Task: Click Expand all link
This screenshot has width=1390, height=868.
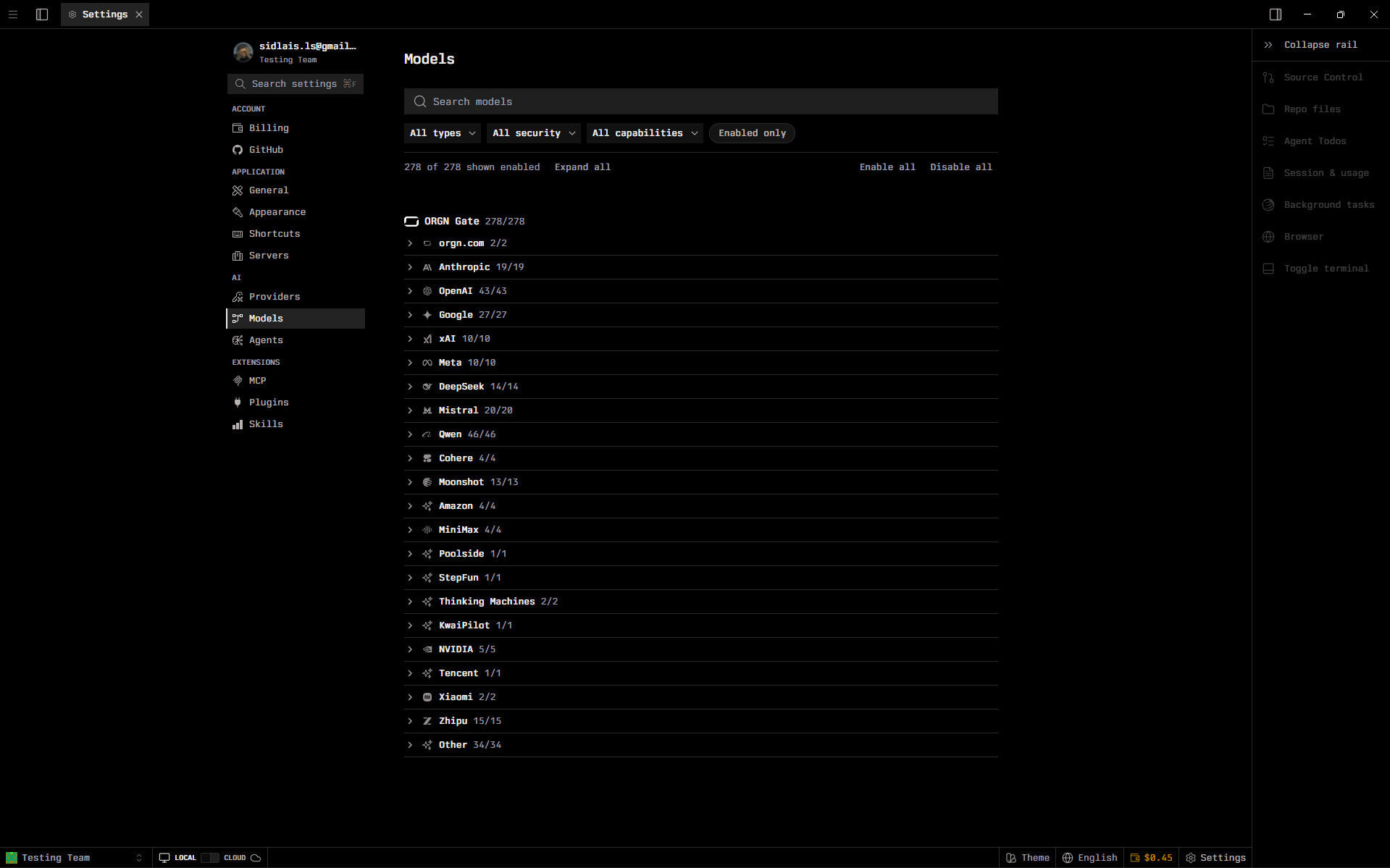Action: [582, 167]
